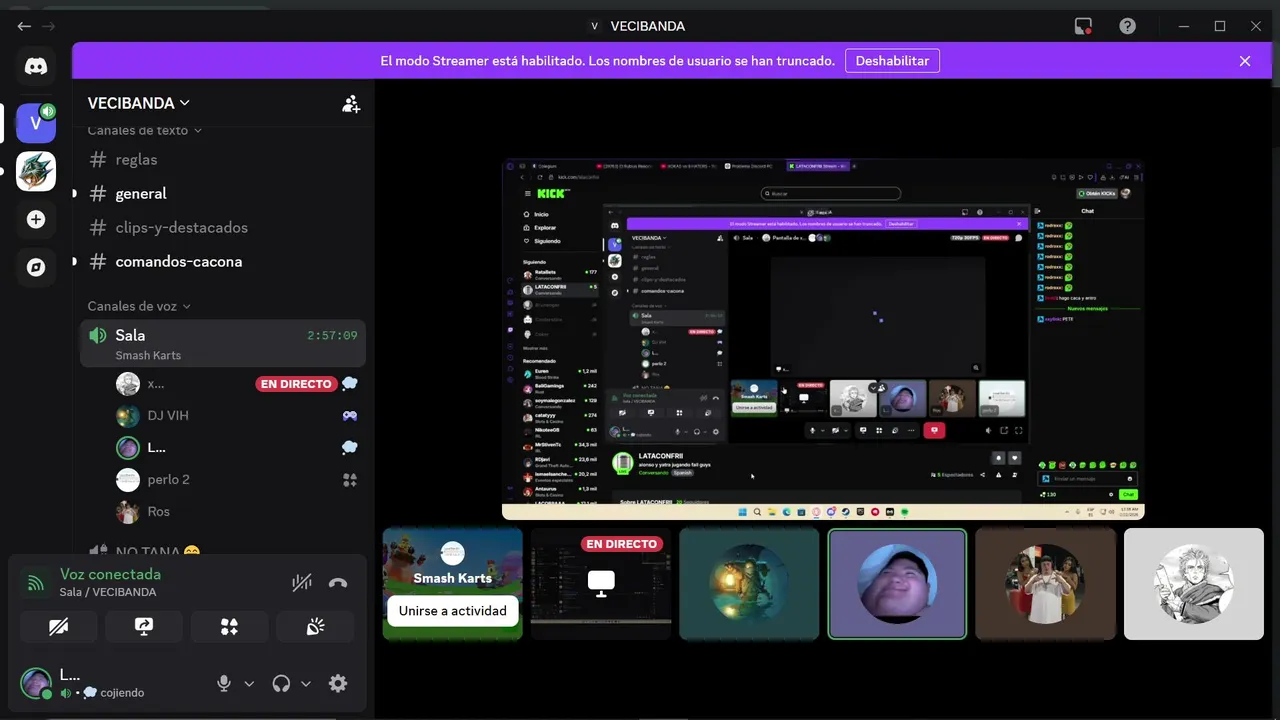Image resolution: width=1280 pixels, height=720 pixels.
Task: Collapse the Canales de voz category
Action: click(x=139, y=306)
